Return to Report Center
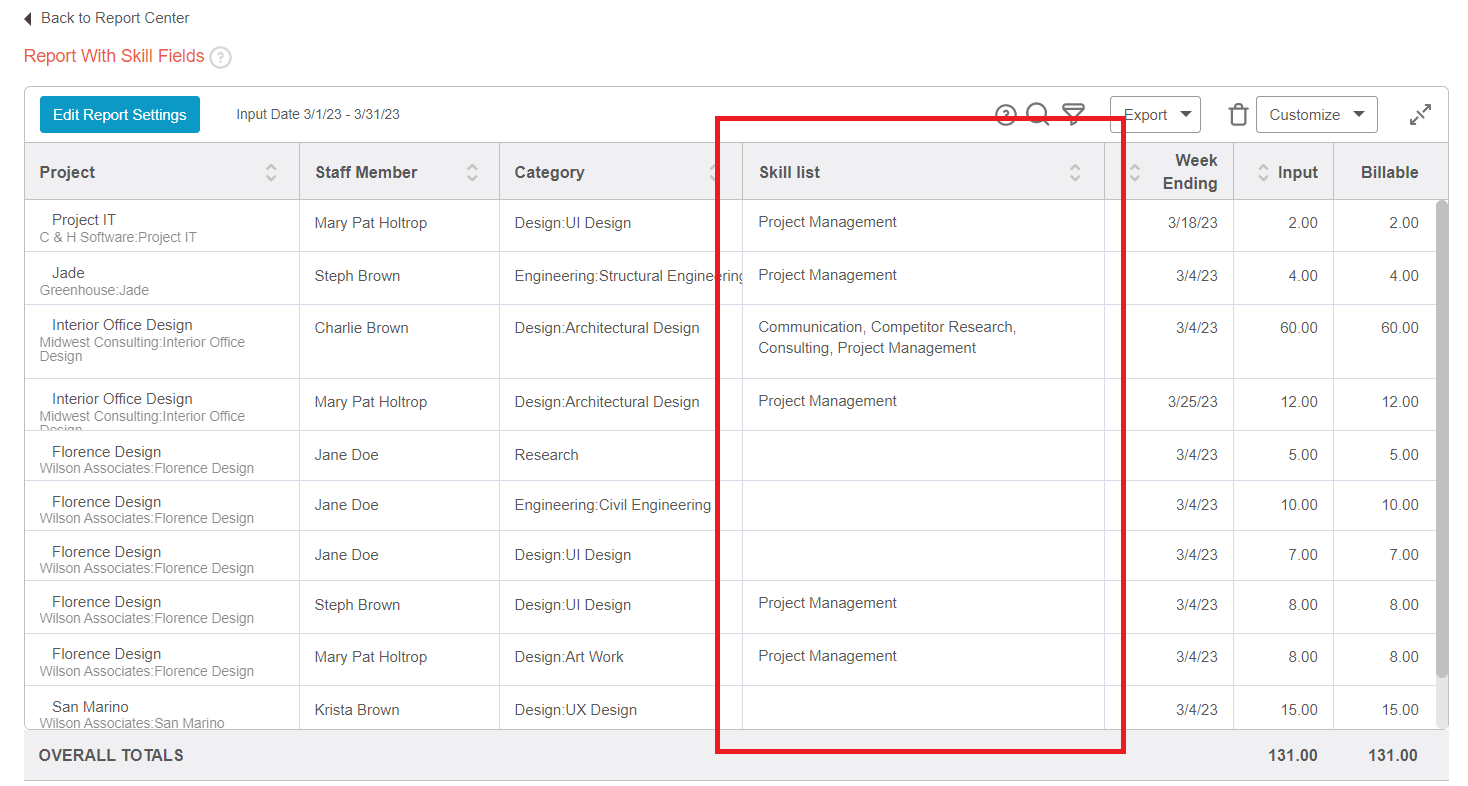1468x786 pixels. (113, 17)
